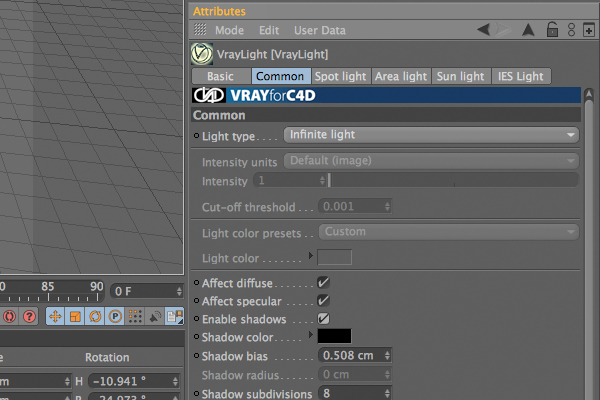Open the Intensity units dropdown
The image size is (600, 400).
[431, 161]
